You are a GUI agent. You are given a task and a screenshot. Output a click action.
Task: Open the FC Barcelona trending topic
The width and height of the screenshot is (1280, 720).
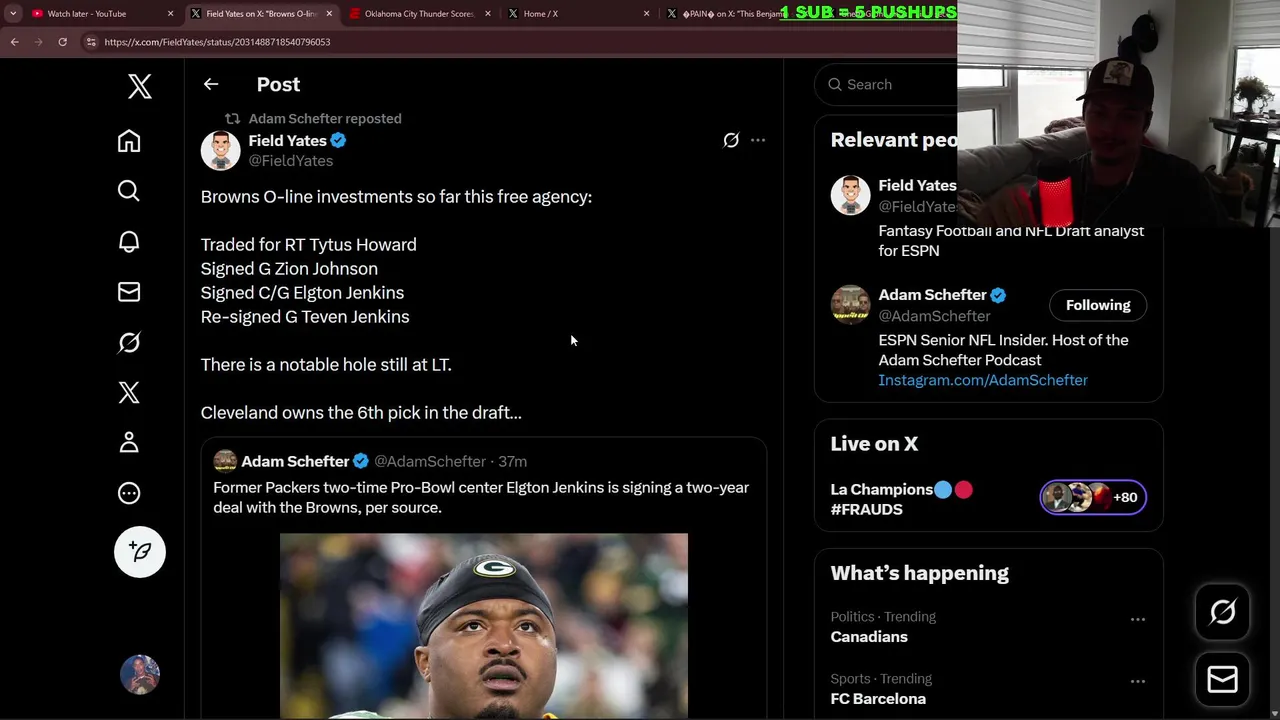(x=877, y=698)
